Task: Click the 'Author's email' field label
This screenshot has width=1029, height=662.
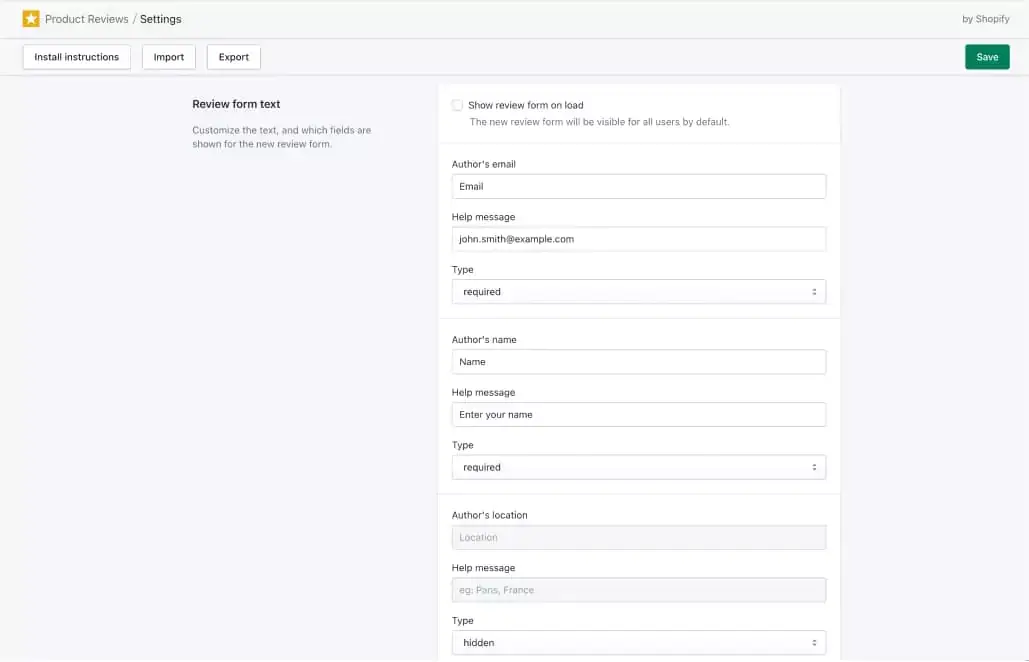Action: (484, 164)
